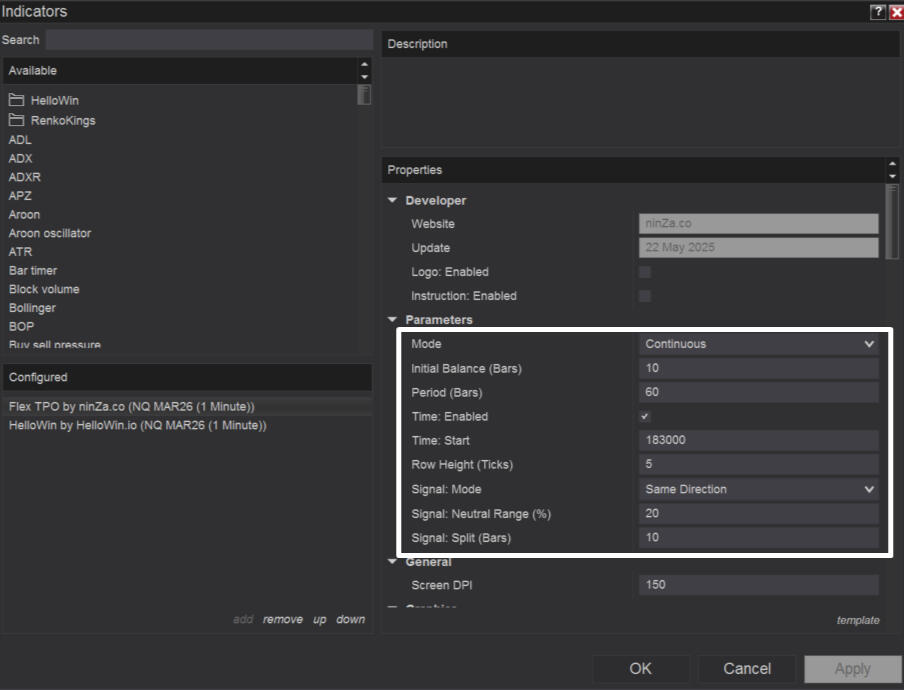
Task: Collapse the Parameters section
Action: pos(393,320)
